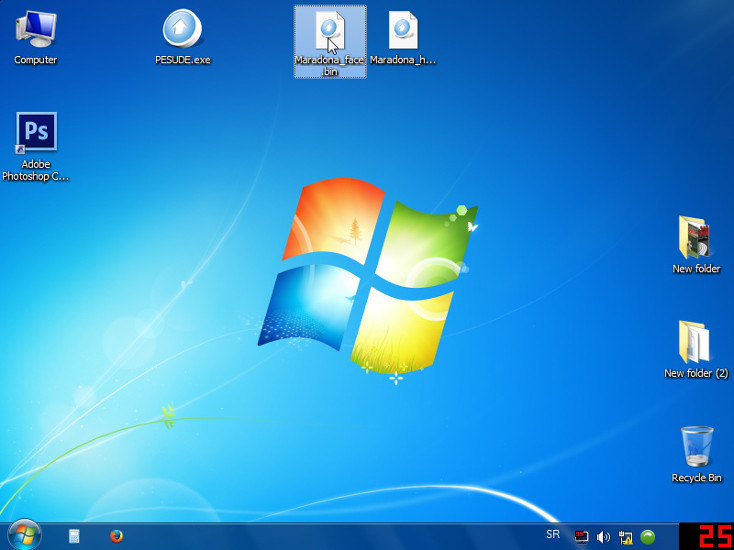734x550 pixels.
Task: Click the Maradona_face.bin file label
Action: pos(330,66)
